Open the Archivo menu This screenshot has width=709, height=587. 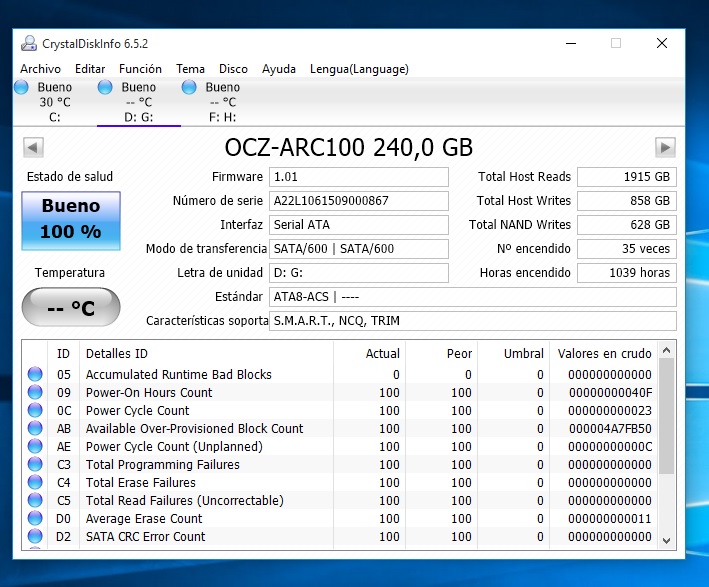tap(40, 69)
